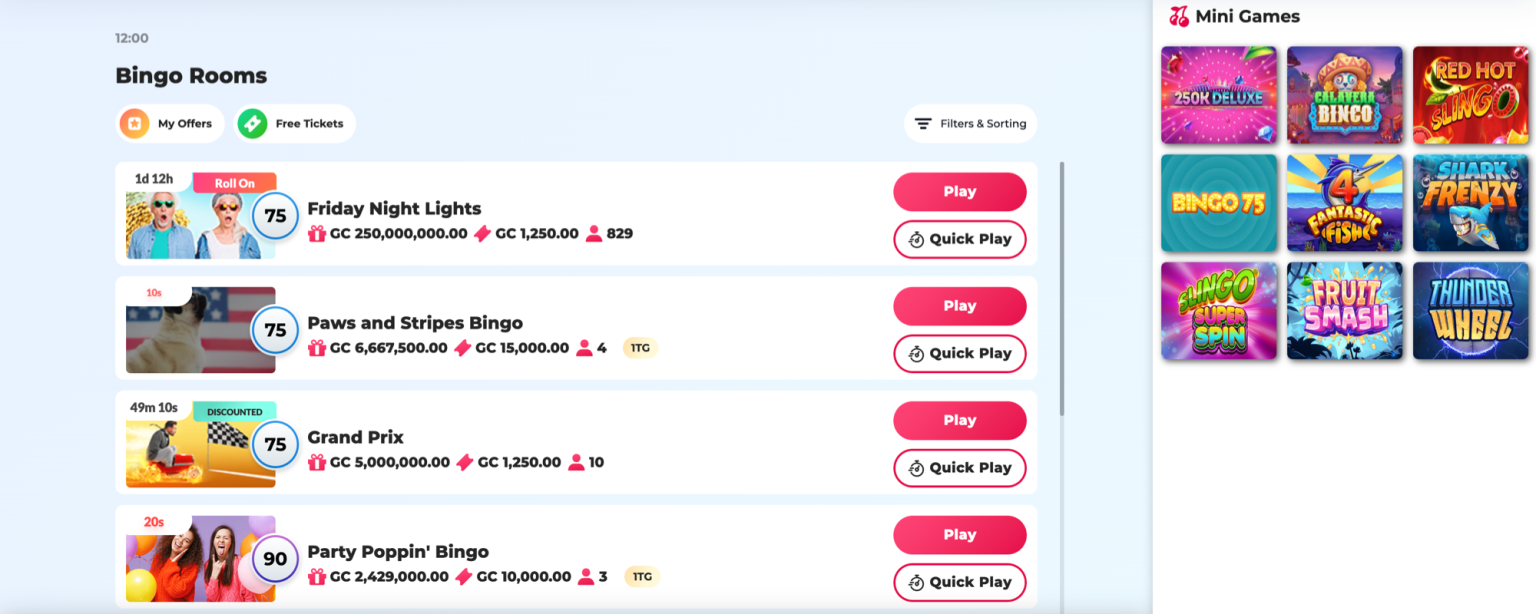The image size is (1536, 614).
Task: Open the Bingo 75 mini game
Action: pyautogui.click(x=1219, y=202)
